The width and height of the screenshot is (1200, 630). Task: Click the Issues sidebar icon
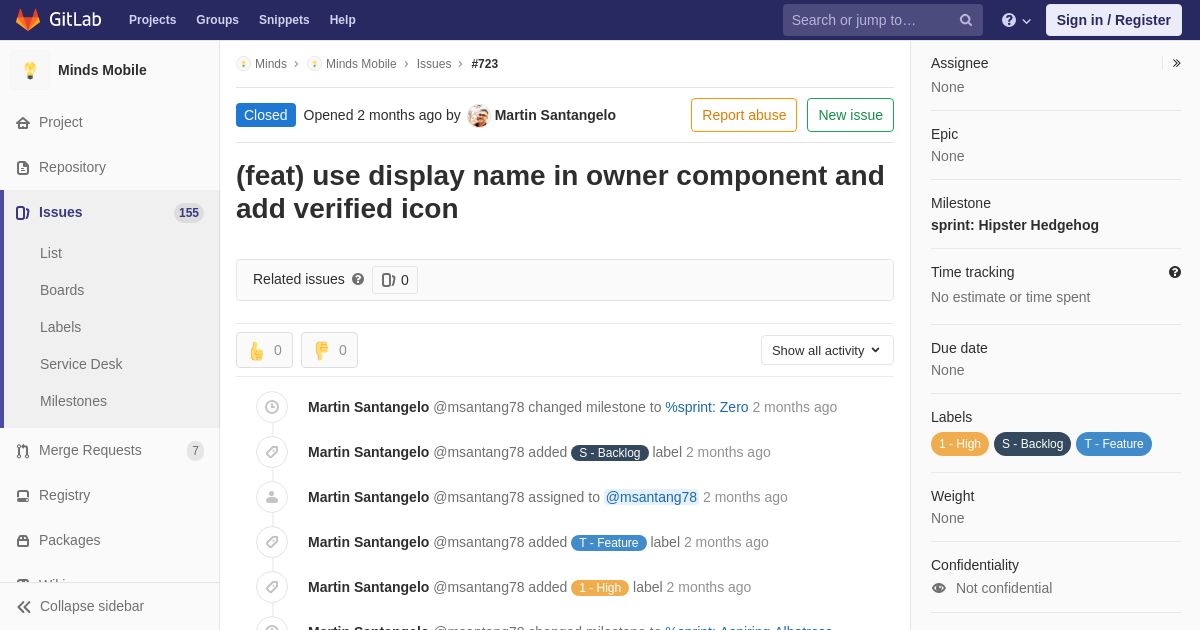tap(23, 213)
